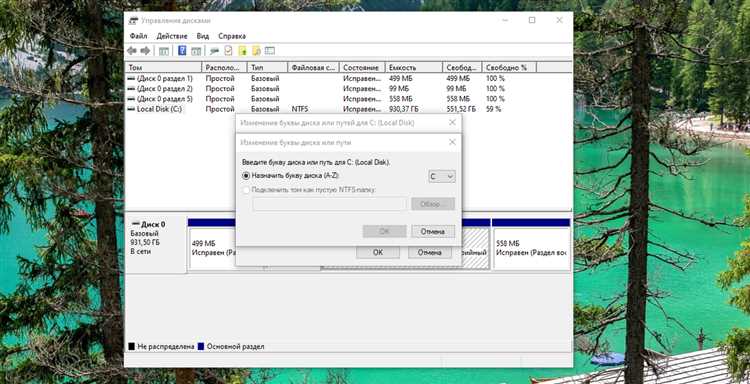Click NTFS cell in Local Disk row
Image resolution: width=750 pixels, height=384 pixels.
coord(300,109)
